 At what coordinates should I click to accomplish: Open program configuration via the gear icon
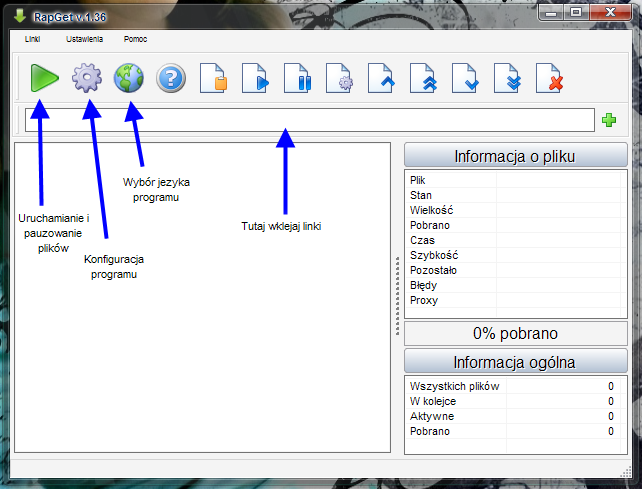87,78
